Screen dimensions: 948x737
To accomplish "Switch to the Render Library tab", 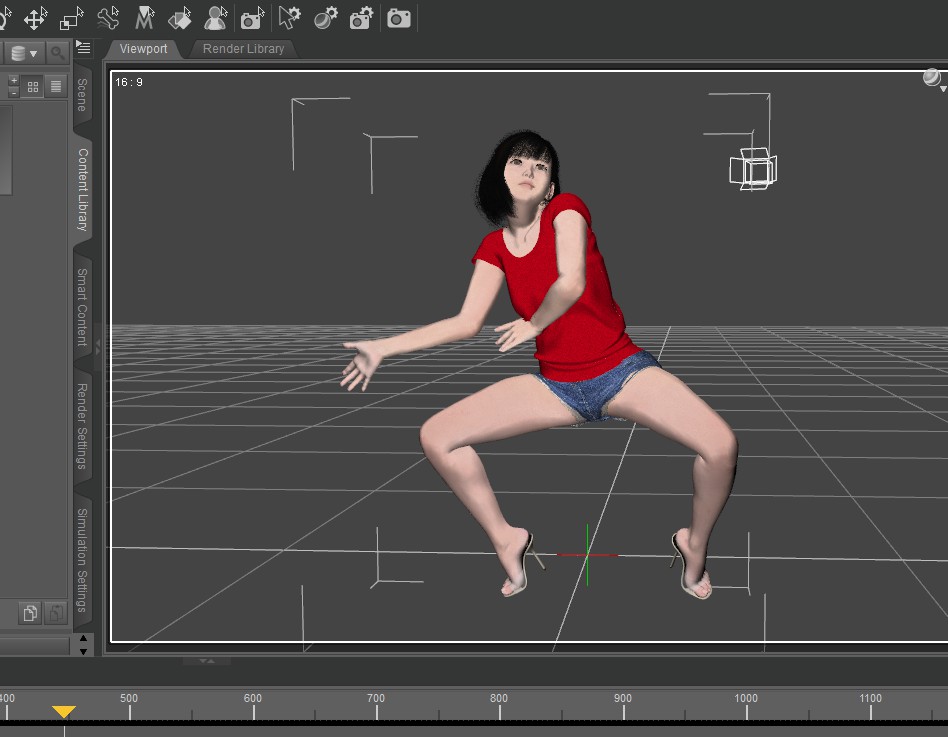I will [242, 48].
